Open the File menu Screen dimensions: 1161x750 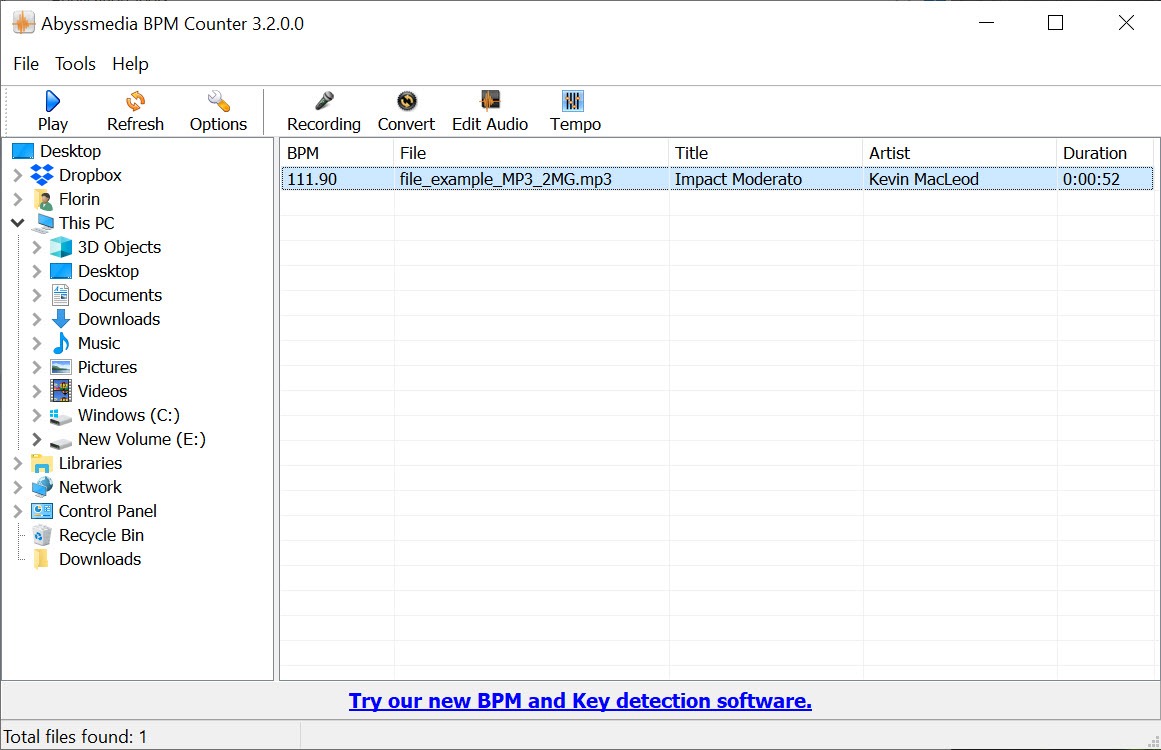pos(26,64)
